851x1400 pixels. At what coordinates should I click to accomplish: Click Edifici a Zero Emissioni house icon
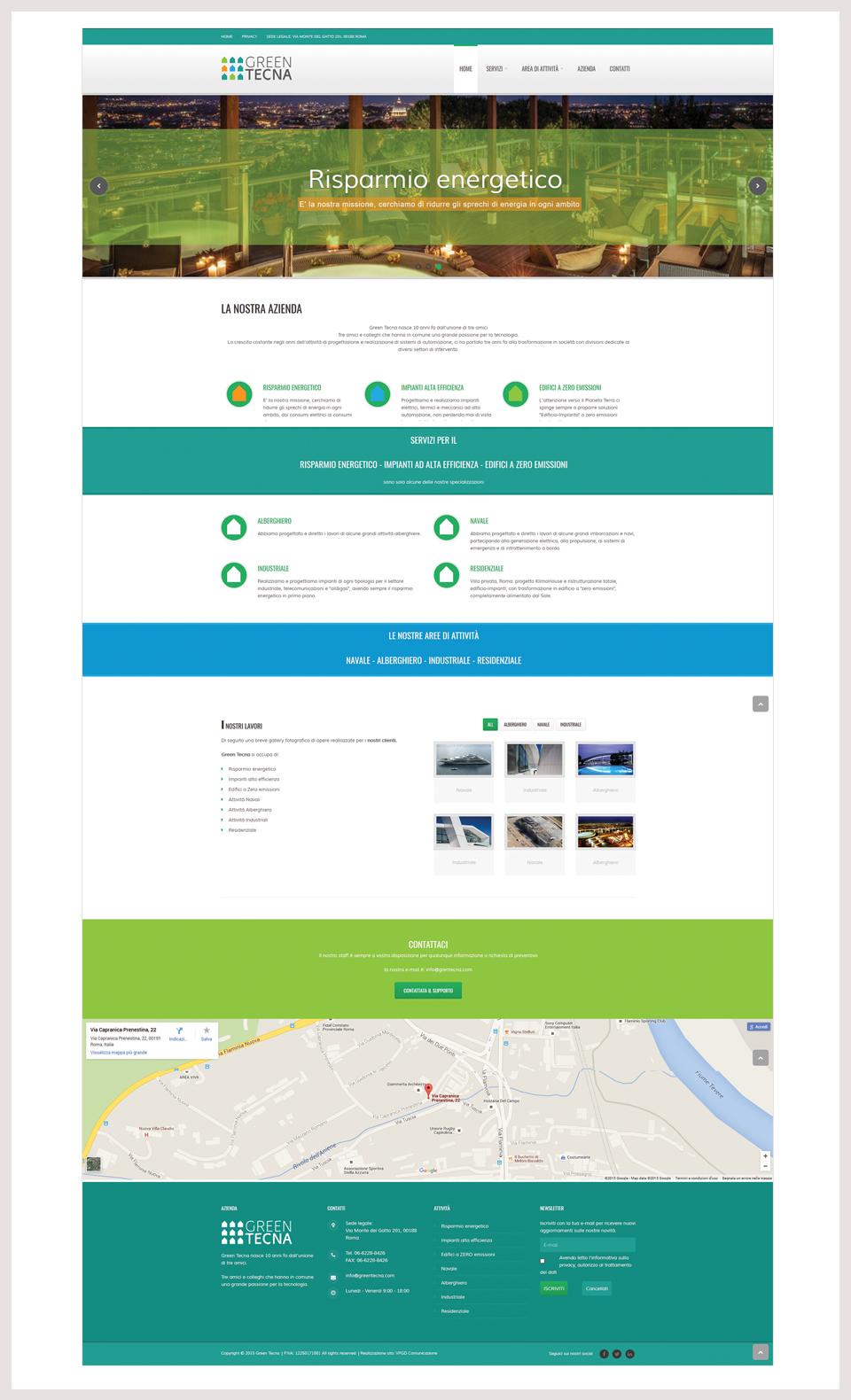(x=515, y=394)
